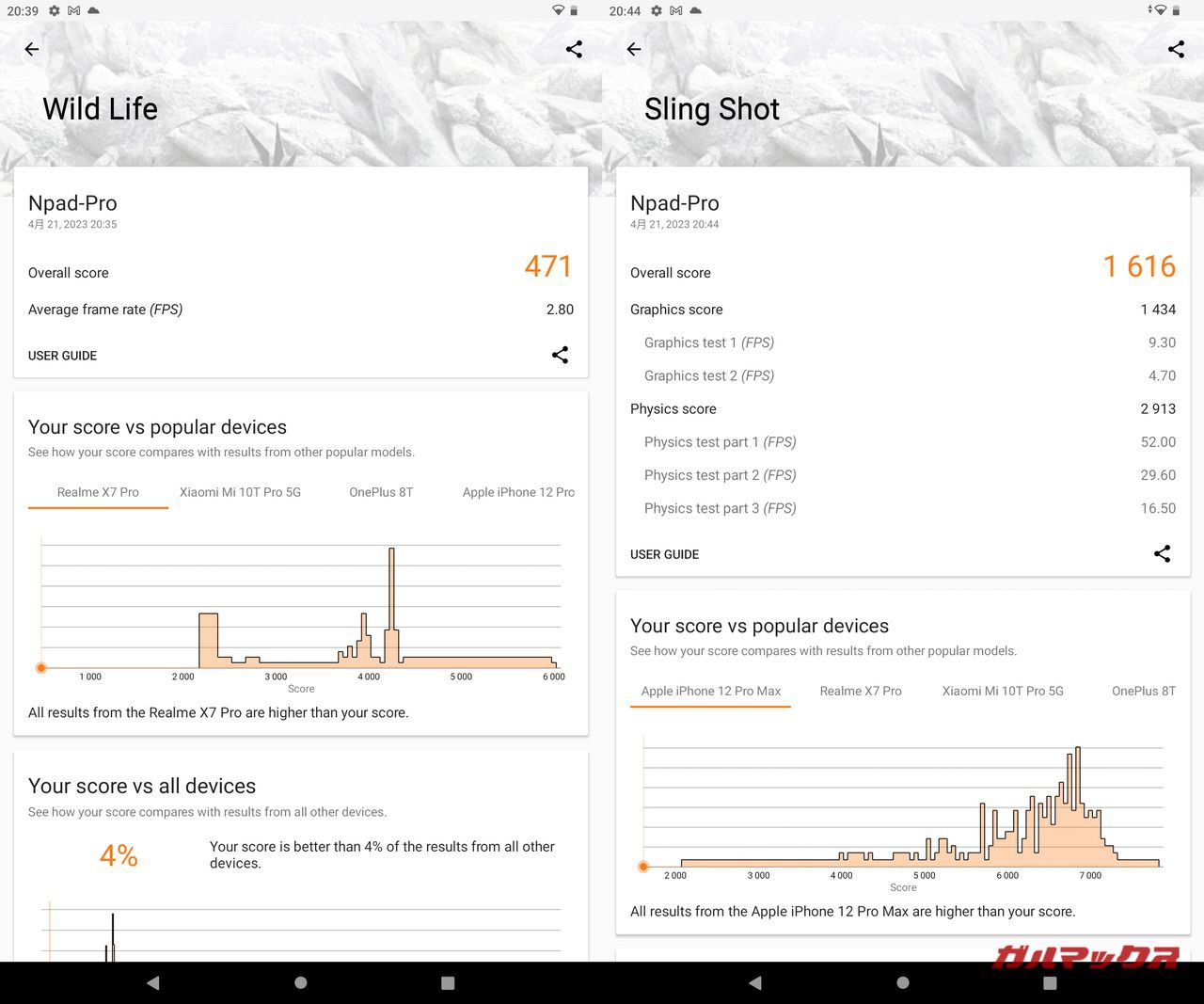Image resolution: width=1204 pixels, height=1004 pixels.
Task: Tap orange score marker on Wild Life chart
Action: [x=41, y=668]
